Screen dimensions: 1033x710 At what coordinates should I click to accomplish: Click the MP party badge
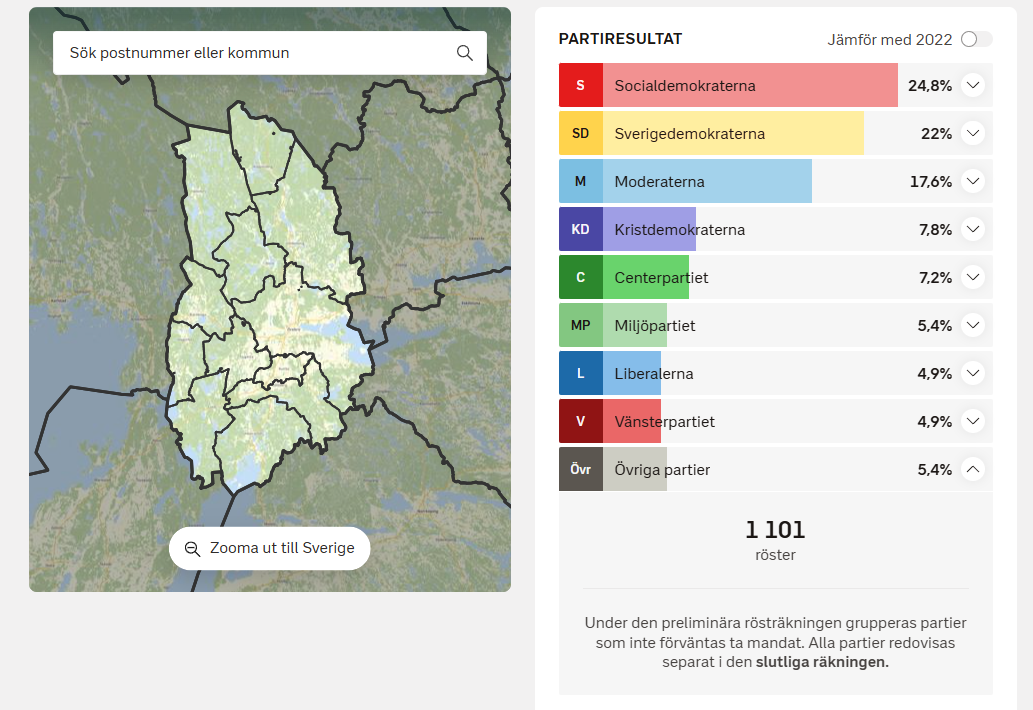(x=580, y=325)
